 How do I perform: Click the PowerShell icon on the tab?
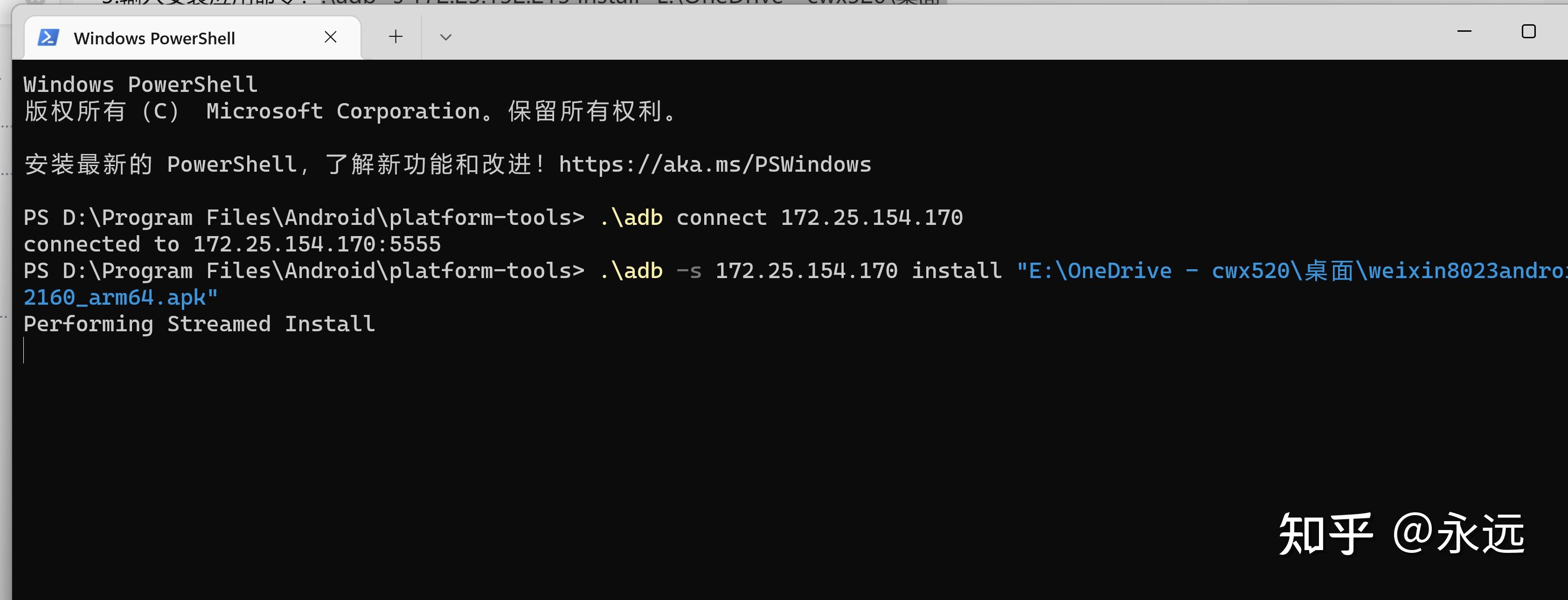[48, 38]
